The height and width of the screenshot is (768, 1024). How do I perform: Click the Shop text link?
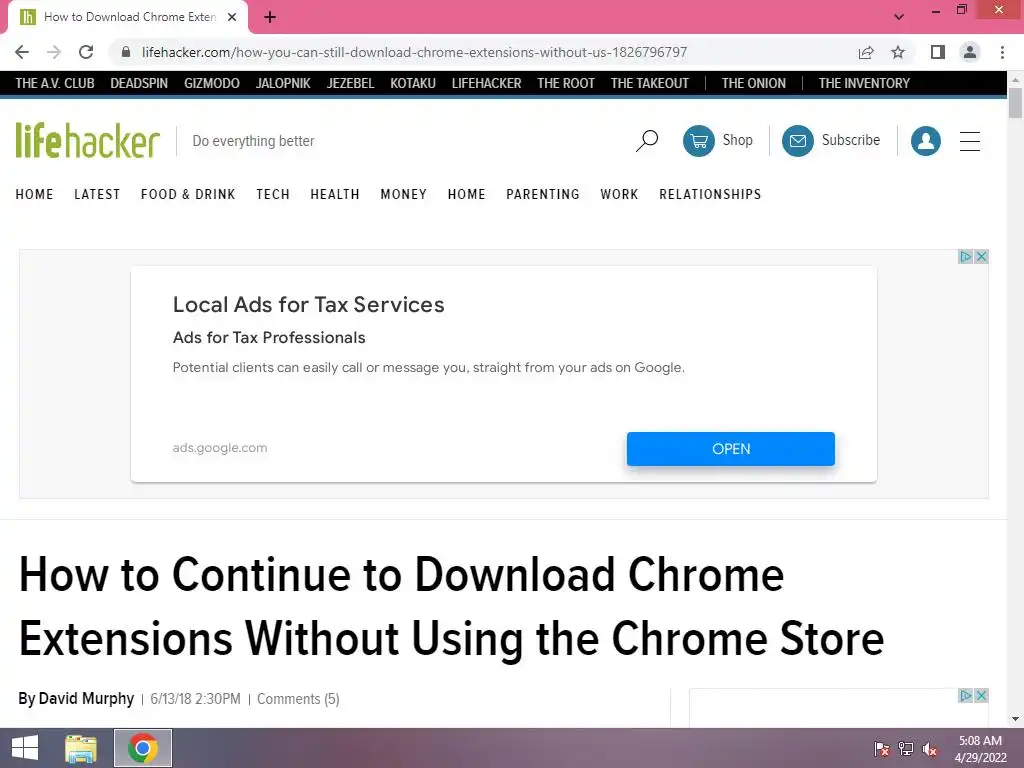coord(737,140)
